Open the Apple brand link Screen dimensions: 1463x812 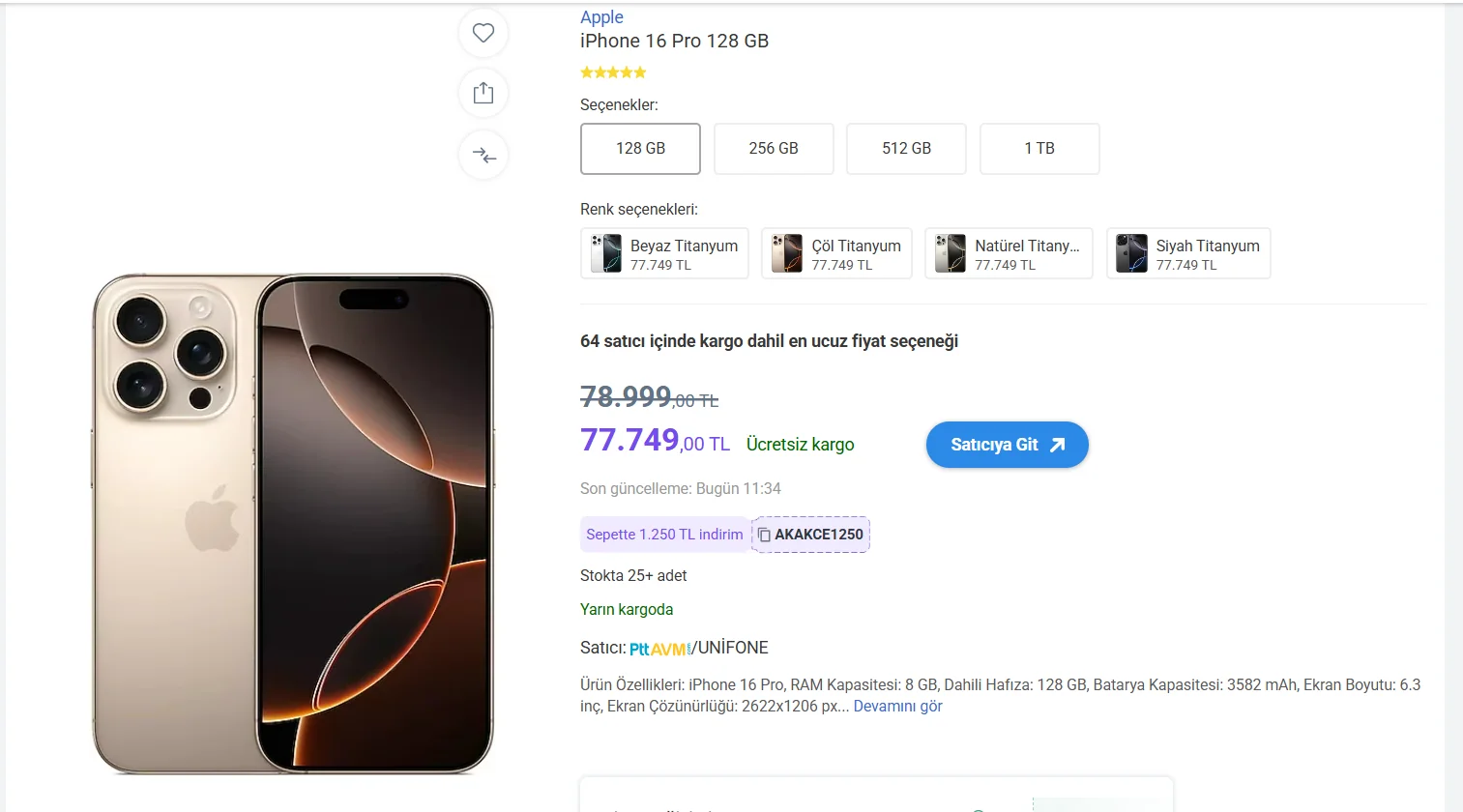[601, 17]
